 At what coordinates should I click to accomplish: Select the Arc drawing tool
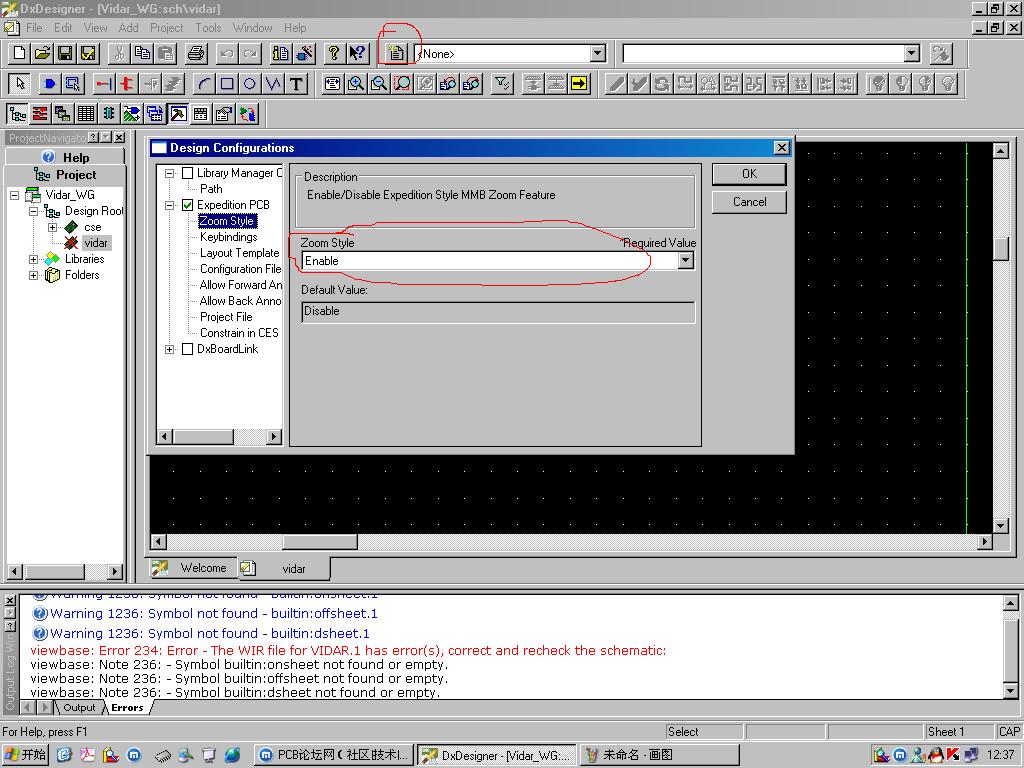pos(204,84)
